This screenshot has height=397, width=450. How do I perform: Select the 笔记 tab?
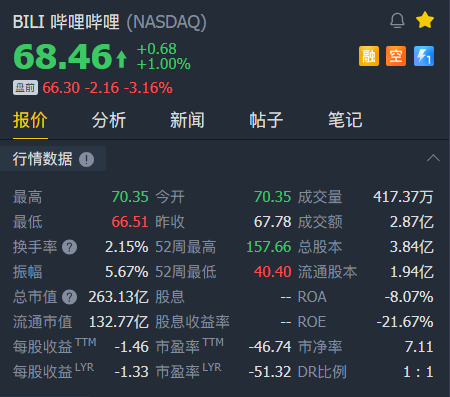click(x=345, y=120)
